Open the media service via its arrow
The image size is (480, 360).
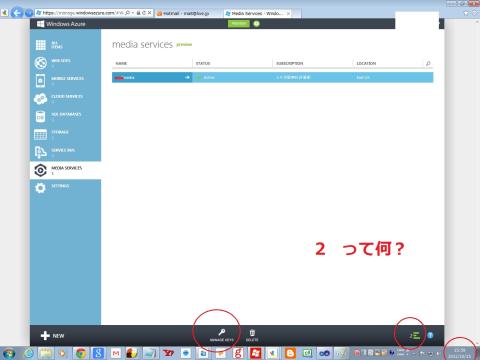[187, 77]
